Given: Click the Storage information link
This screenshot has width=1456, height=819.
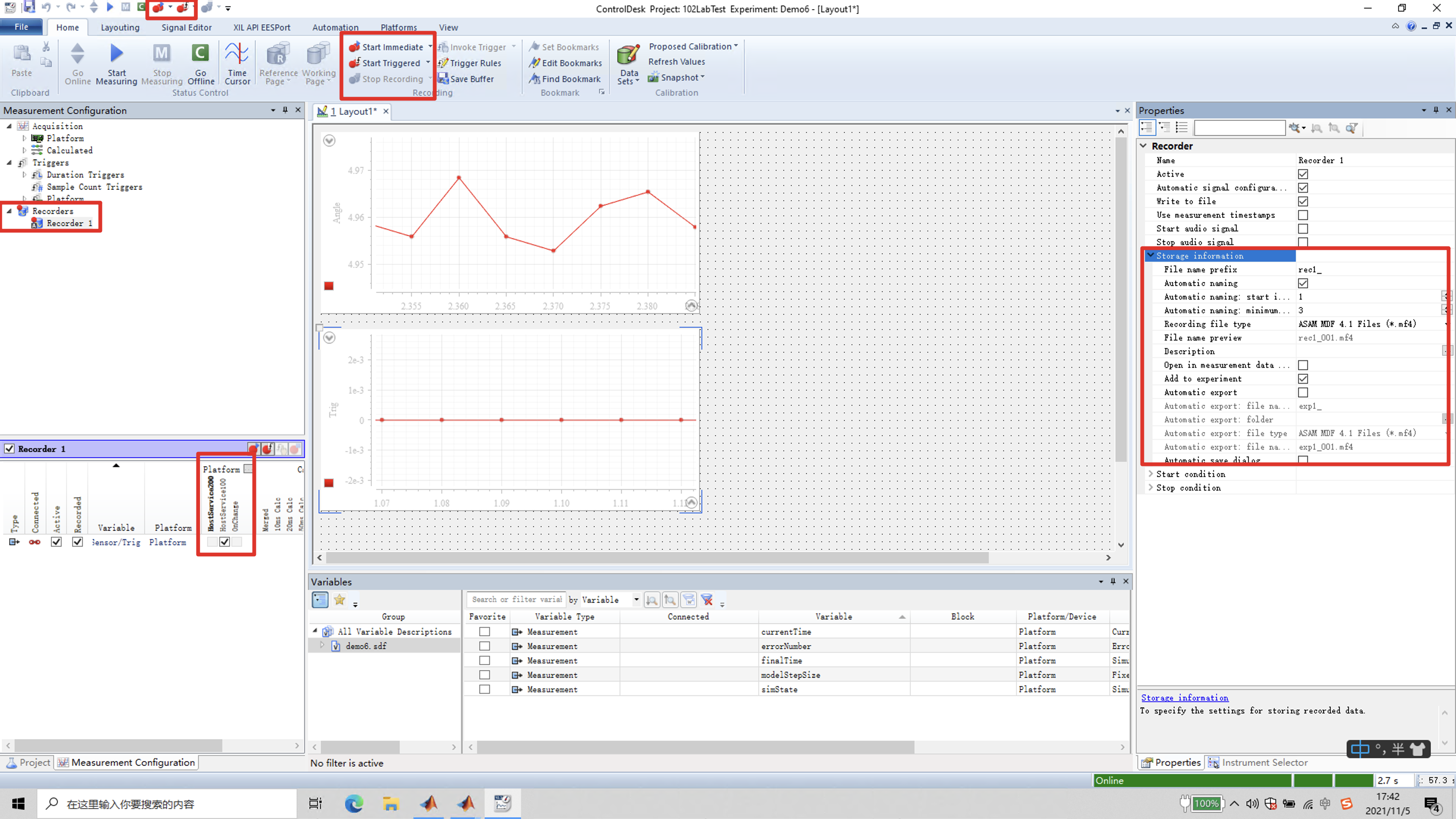Looking at the screenshot, I should pyautogui.click(x=1184, y=698).
